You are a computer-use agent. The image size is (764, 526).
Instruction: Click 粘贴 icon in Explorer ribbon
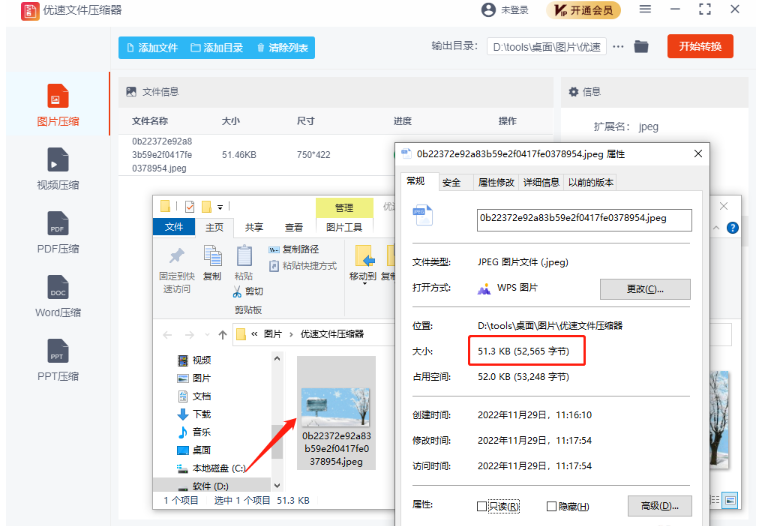[x=244, y=256]
